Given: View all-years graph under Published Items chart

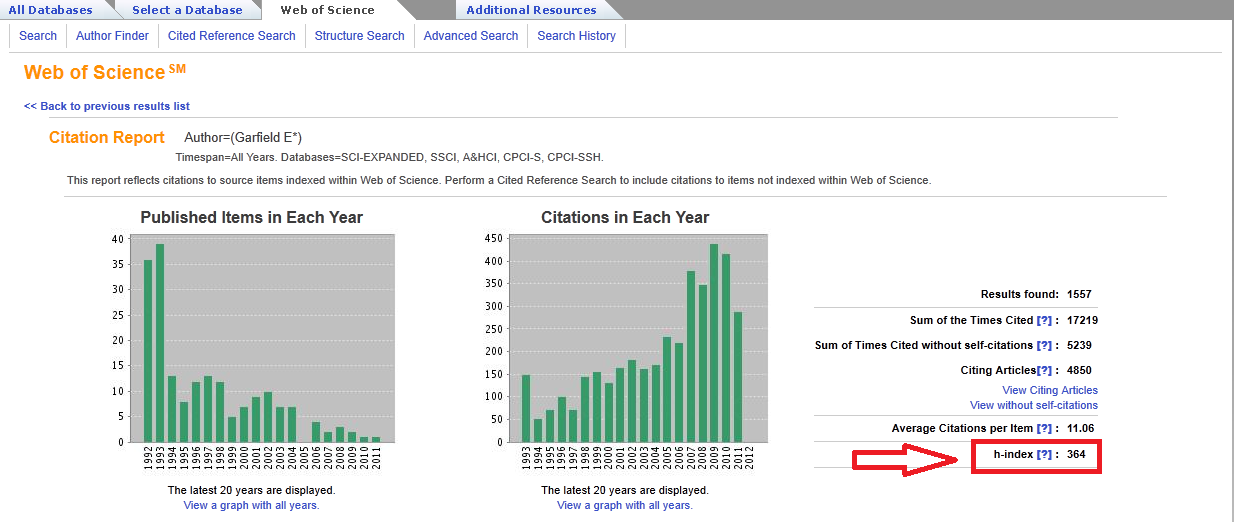Looking at the screenshot, I should click(251, 505).
